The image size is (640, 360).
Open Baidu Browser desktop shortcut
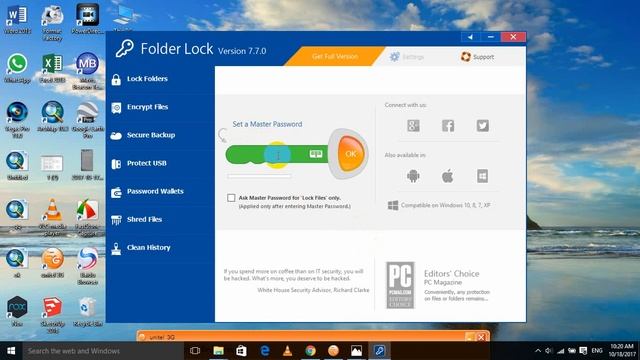87,266
